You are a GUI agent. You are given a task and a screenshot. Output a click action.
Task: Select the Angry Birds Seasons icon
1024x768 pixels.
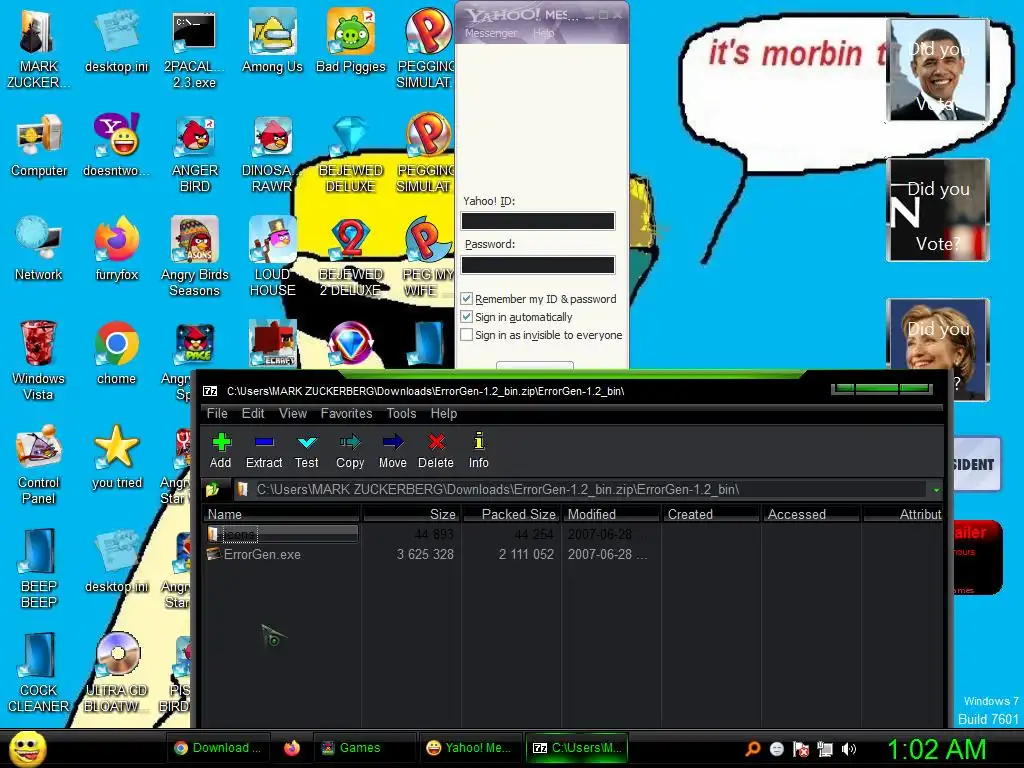pos(195,256)
